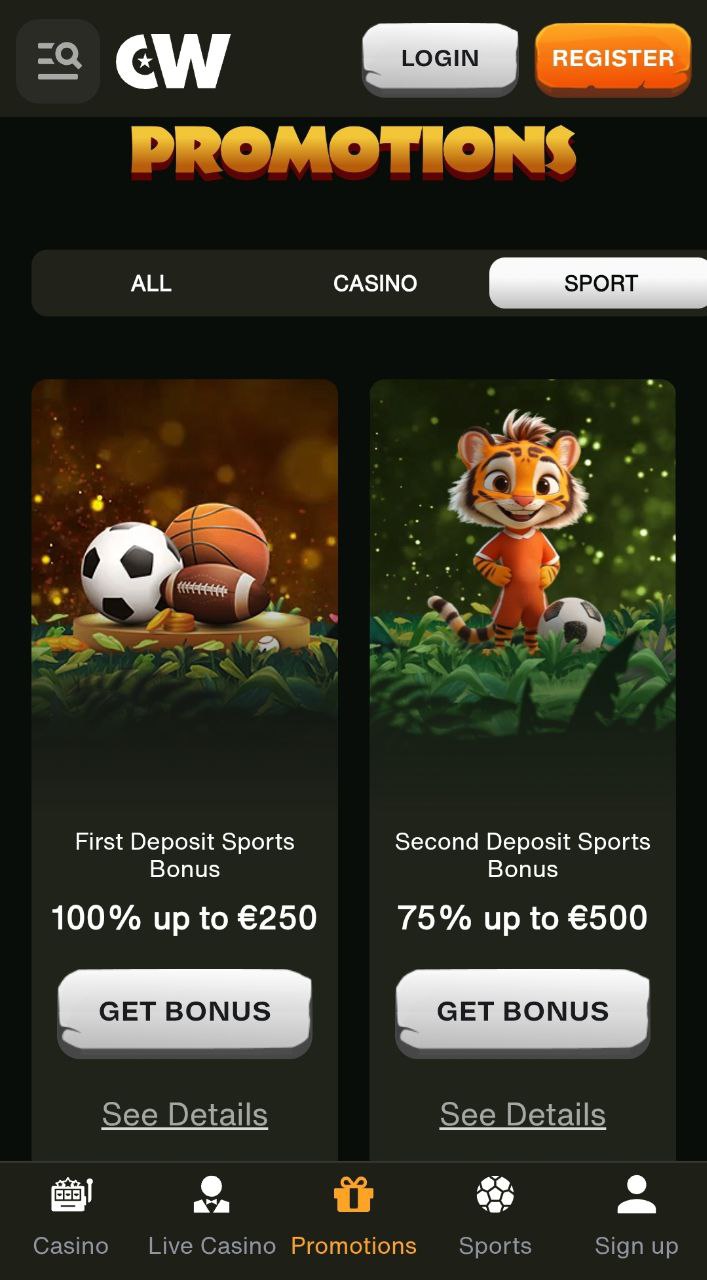Click the 75% up to €500 text
This screenshot has width=707, height=1280.
pyautogui.click(x=523, y=918)
